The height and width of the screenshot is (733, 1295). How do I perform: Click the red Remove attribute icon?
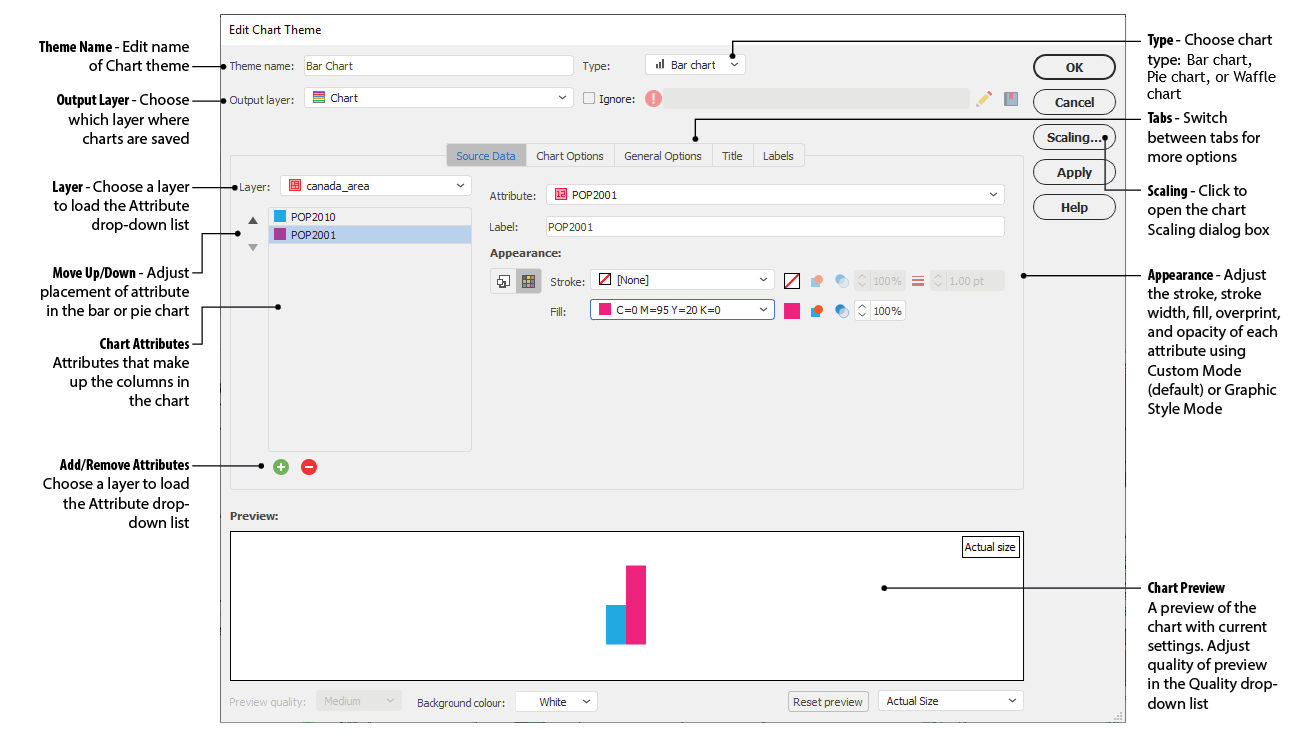tap(309, 467)
